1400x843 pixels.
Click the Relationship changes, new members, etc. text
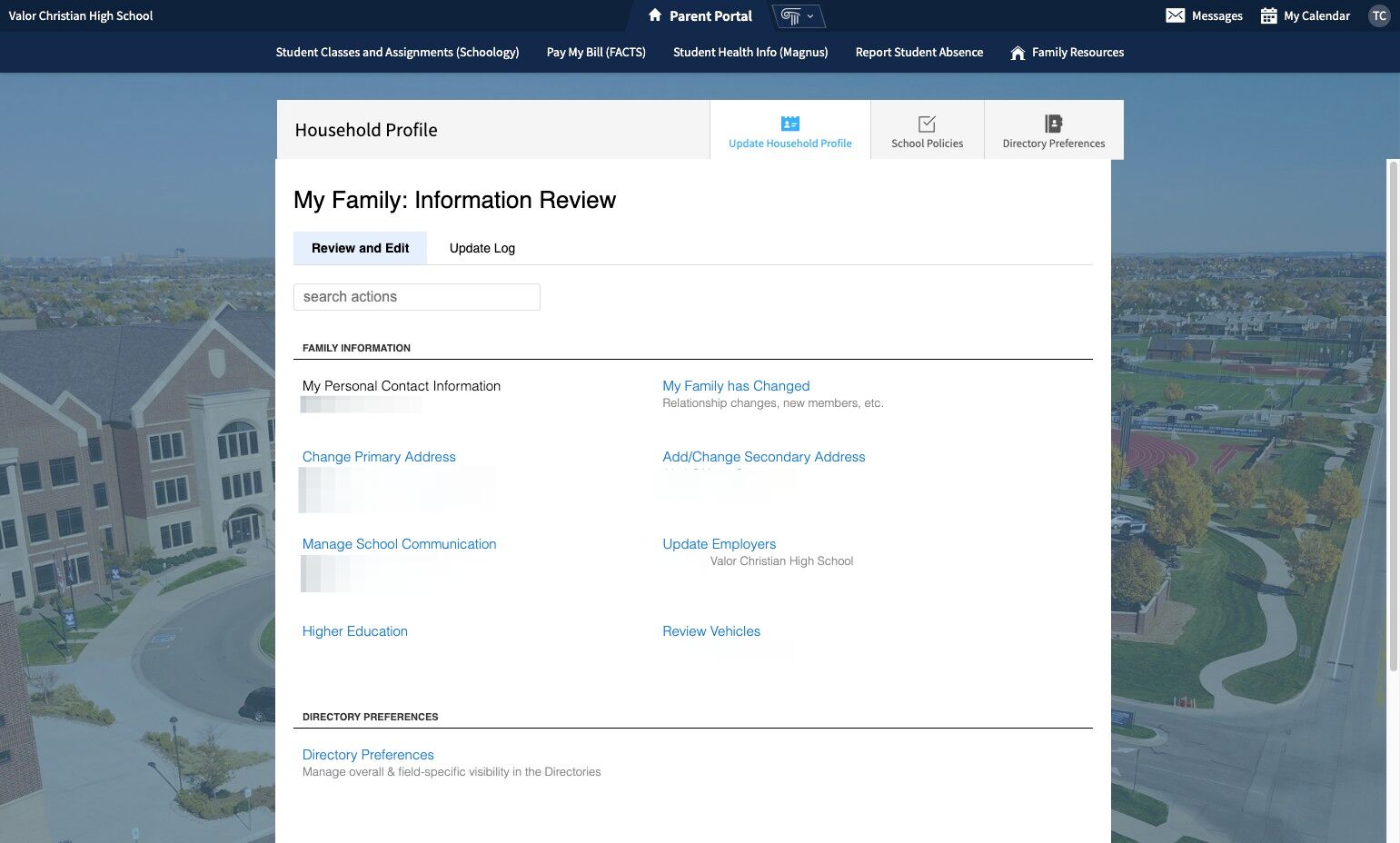(x=773, y=403)
